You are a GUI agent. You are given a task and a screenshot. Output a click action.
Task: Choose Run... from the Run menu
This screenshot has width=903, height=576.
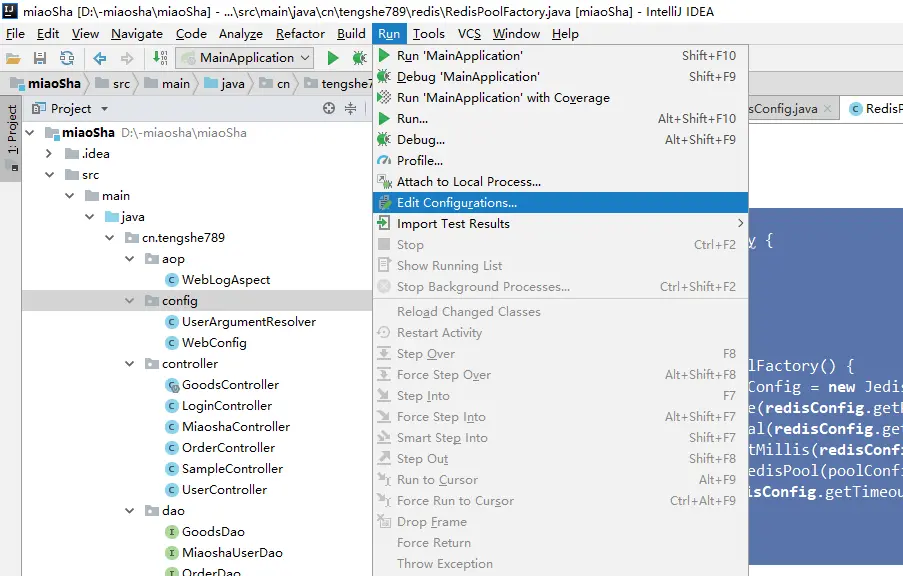coord(560,119)
